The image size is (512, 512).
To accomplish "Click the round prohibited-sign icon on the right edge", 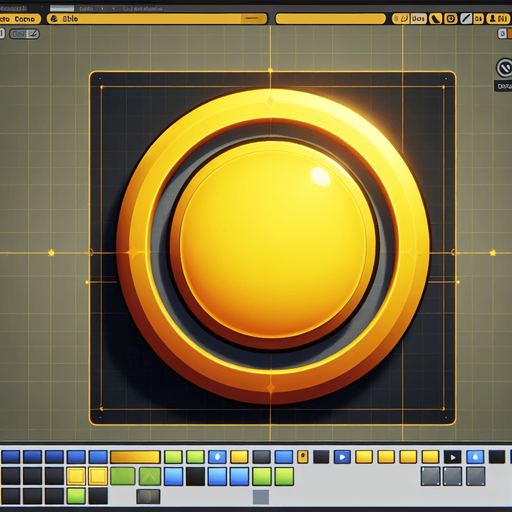I will (x=505, y=68).
